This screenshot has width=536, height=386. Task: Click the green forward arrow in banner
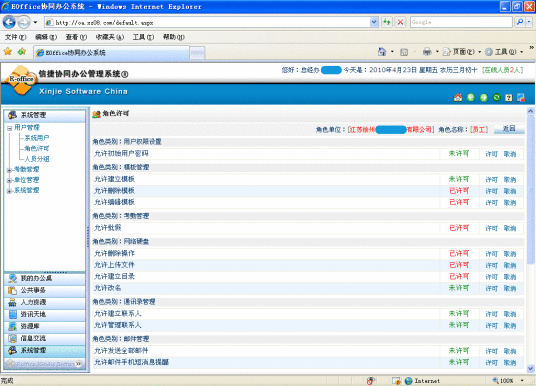pos(483,97)
